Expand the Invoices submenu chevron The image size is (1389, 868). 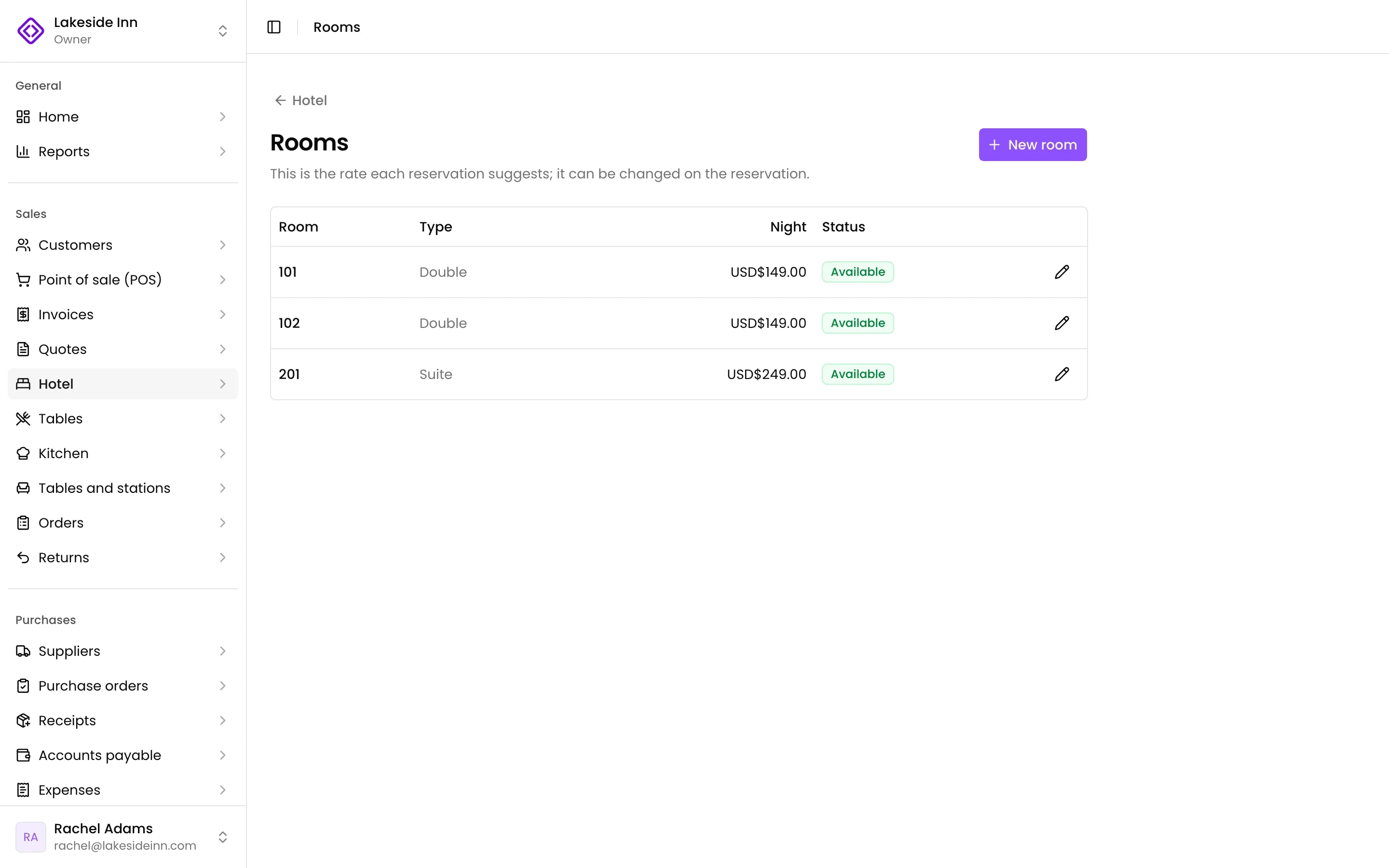[223, 314]
